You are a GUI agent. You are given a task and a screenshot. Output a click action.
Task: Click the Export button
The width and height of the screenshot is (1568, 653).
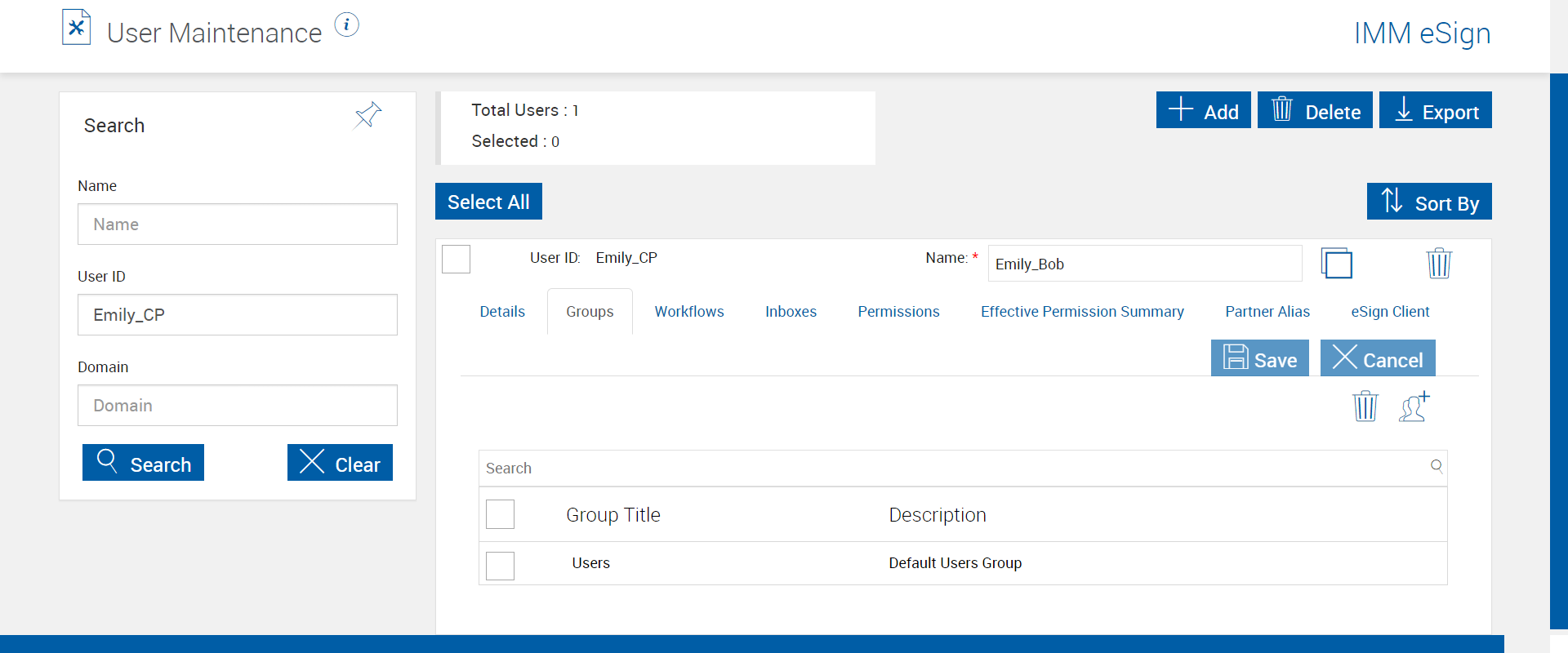[x=1435, y=110]
